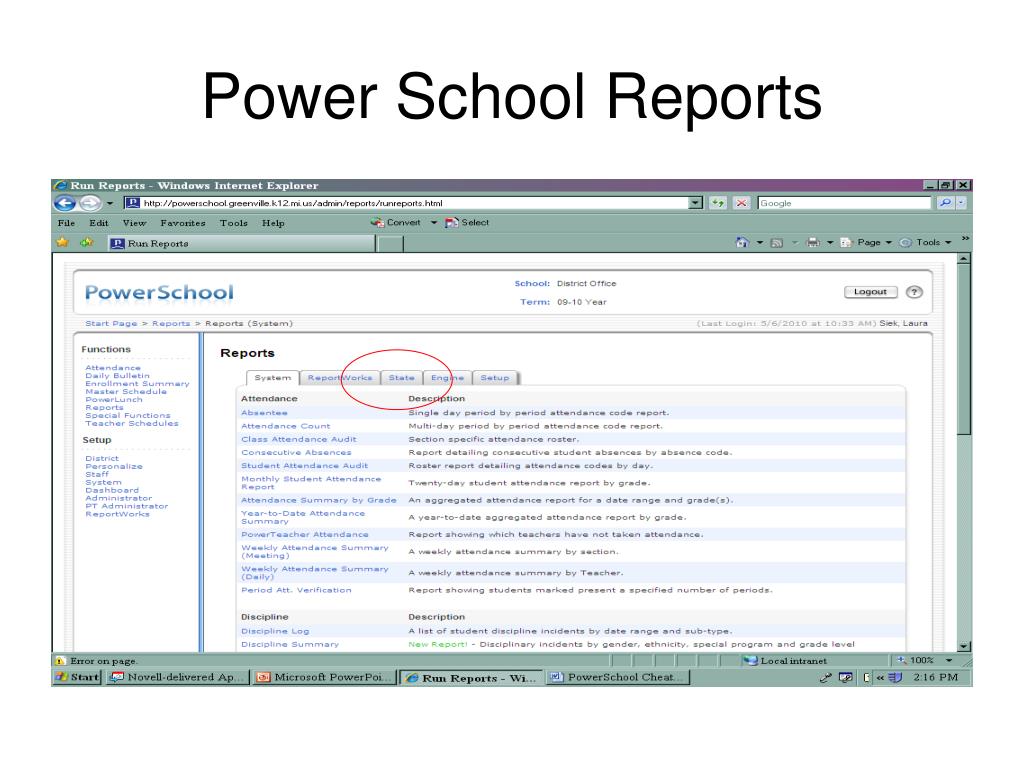Viewport: 1024px width, 768px height.
Task: Open the System reports tab
Action: click(273, 377)
